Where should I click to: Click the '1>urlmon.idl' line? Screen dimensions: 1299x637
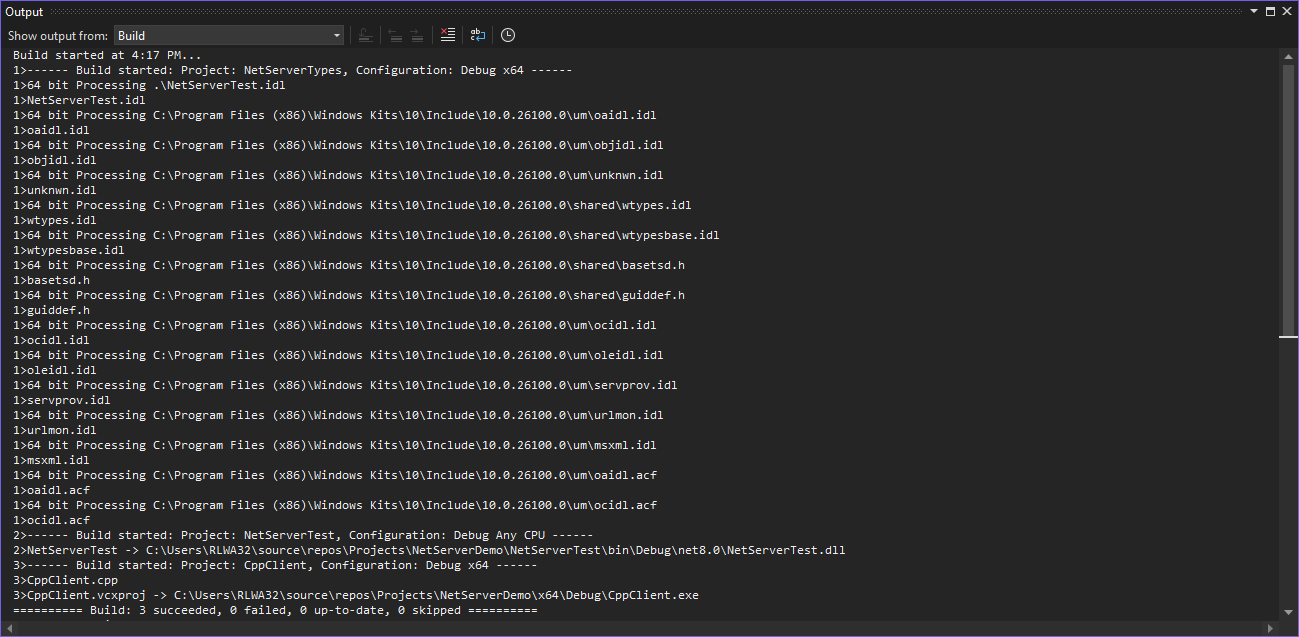click(x=55, y=430)
